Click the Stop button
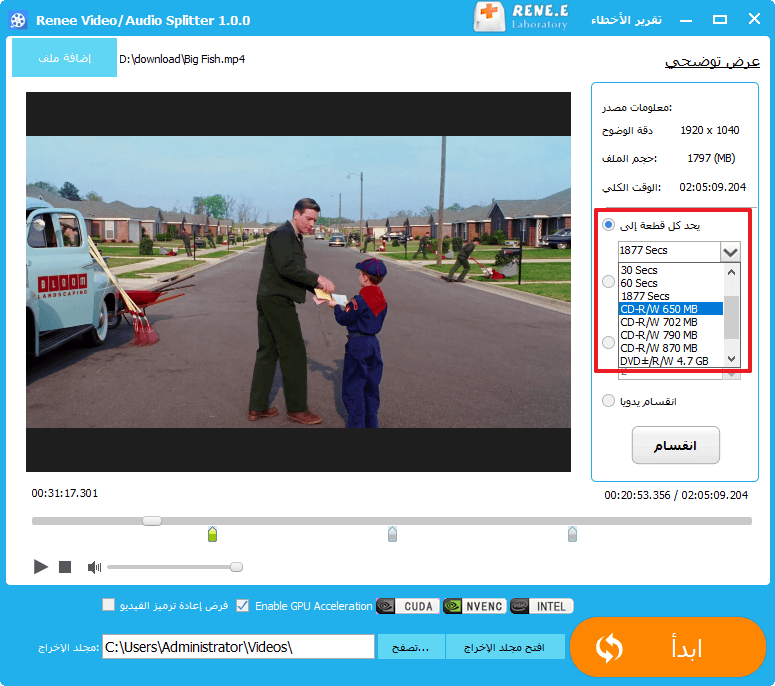Viewport: 775px width, 686px height. (65, 567)
